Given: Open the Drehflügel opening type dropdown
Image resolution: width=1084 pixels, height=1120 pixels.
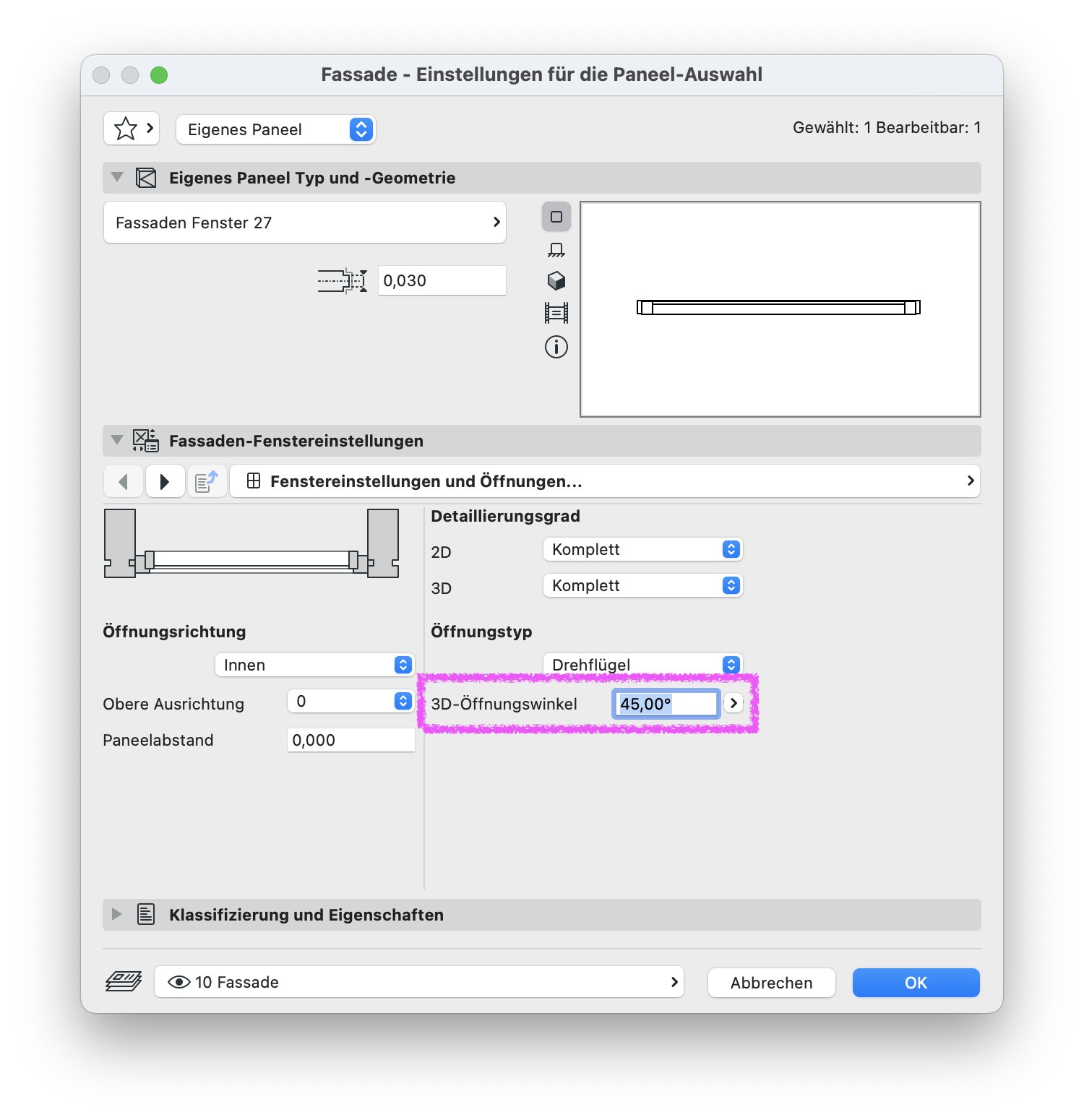Looking at the screenshot, I should click(642, 664).
